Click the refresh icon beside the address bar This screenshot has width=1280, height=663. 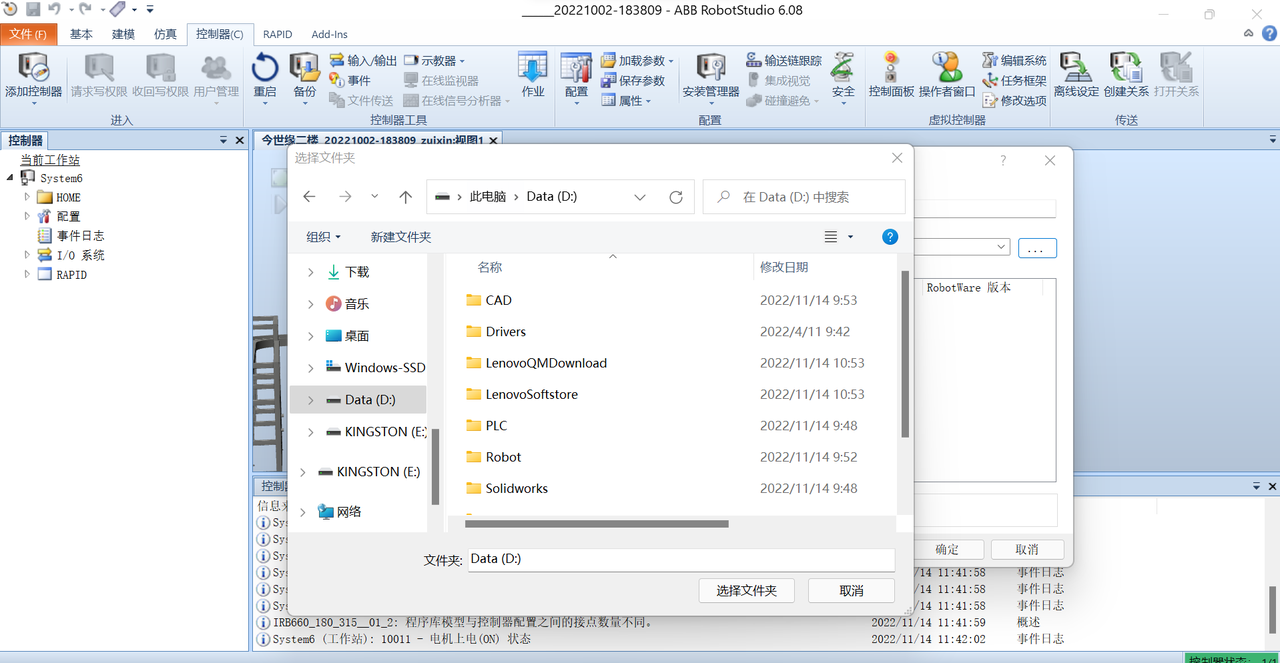[676, 197]
